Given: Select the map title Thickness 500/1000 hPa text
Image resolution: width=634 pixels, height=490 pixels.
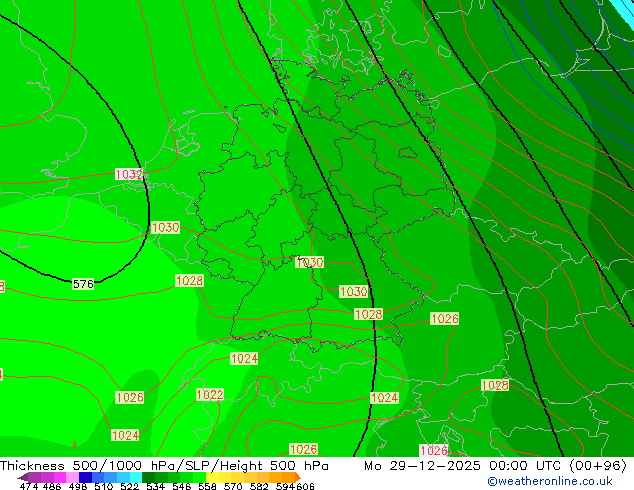Looking at the screenshot, I should tap(89, 466).
